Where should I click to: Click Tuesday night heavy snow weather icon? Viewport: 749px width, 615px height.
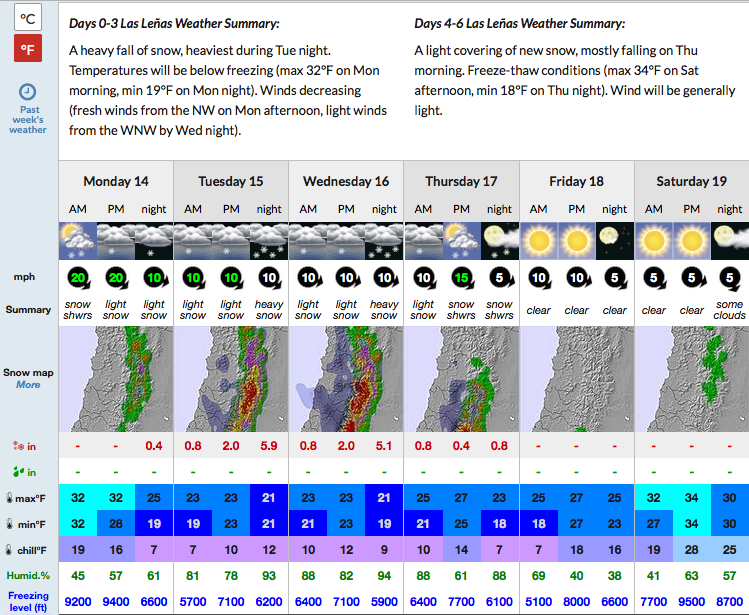(x=269, y=241)
